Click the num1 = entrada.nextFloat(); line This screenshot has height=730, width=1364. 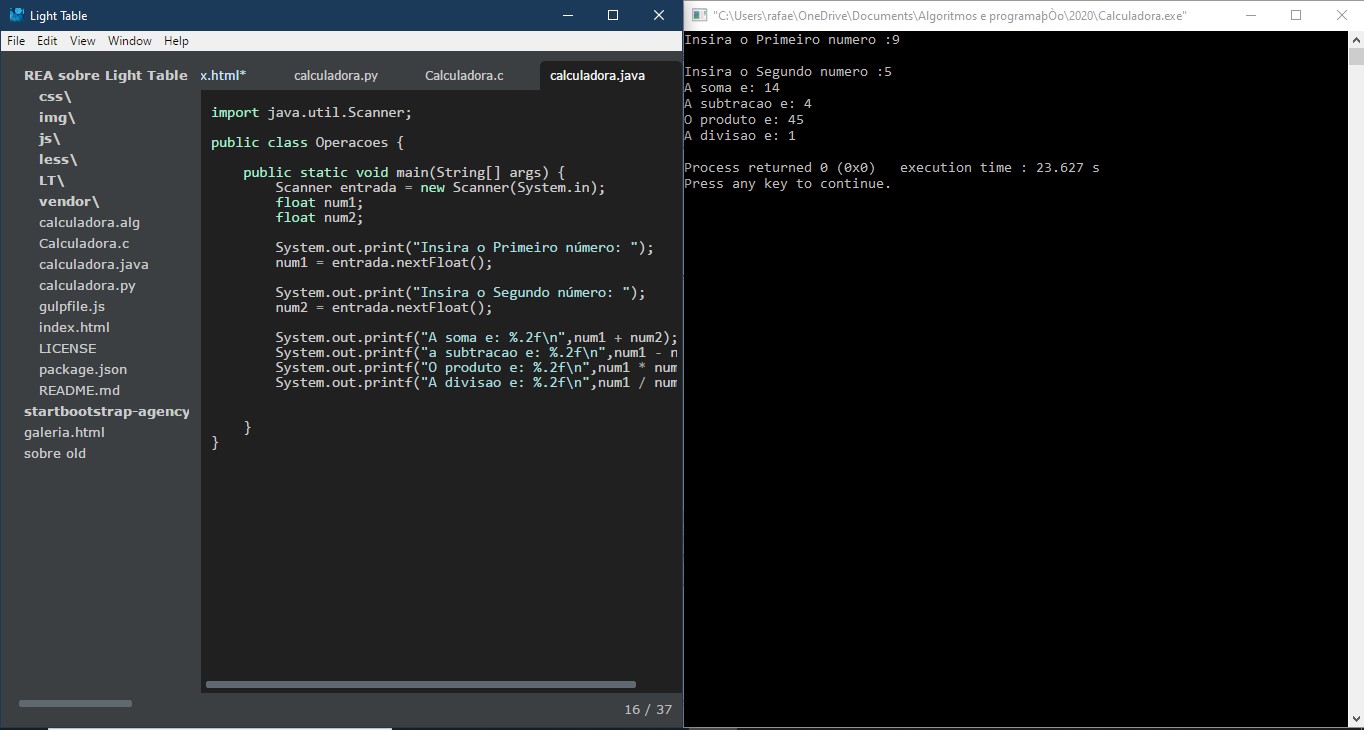(x=384, y=262)
